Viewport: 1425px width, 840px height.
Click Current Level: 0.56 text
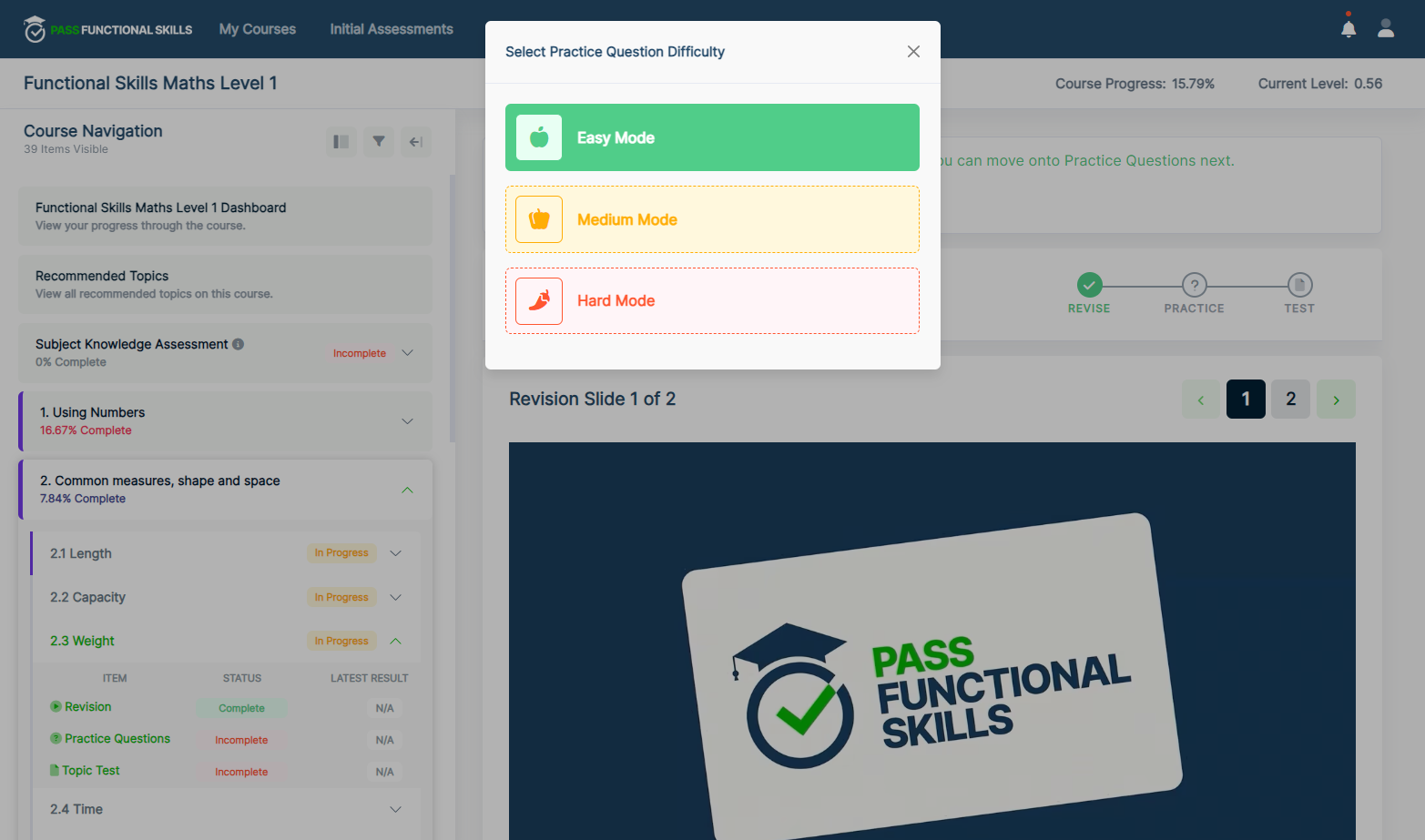1320,84
